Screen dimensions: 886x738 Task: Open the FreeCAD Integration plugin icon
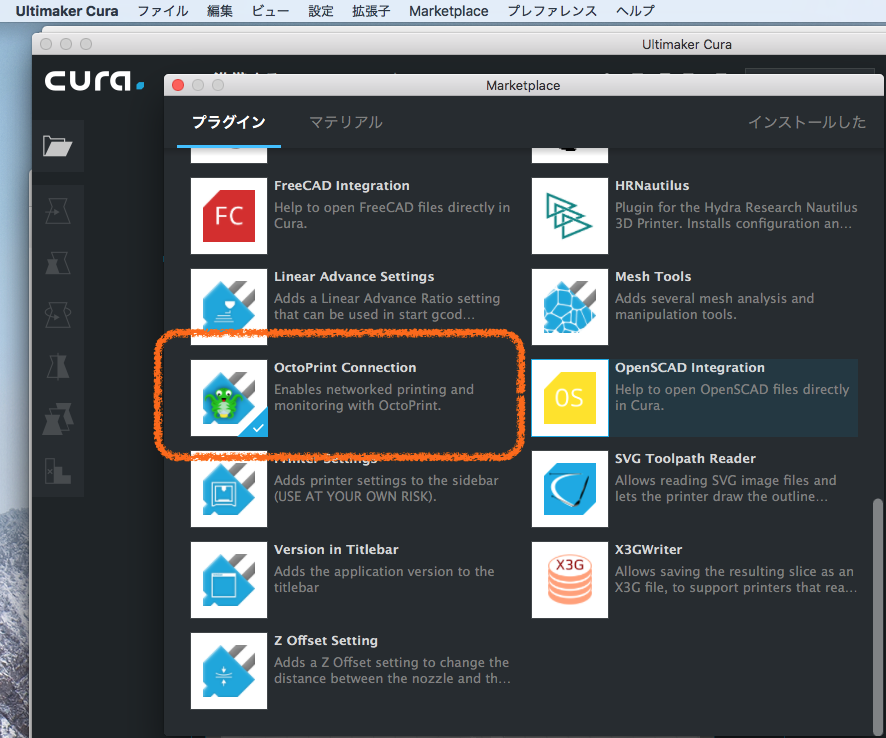coord(229,216)
